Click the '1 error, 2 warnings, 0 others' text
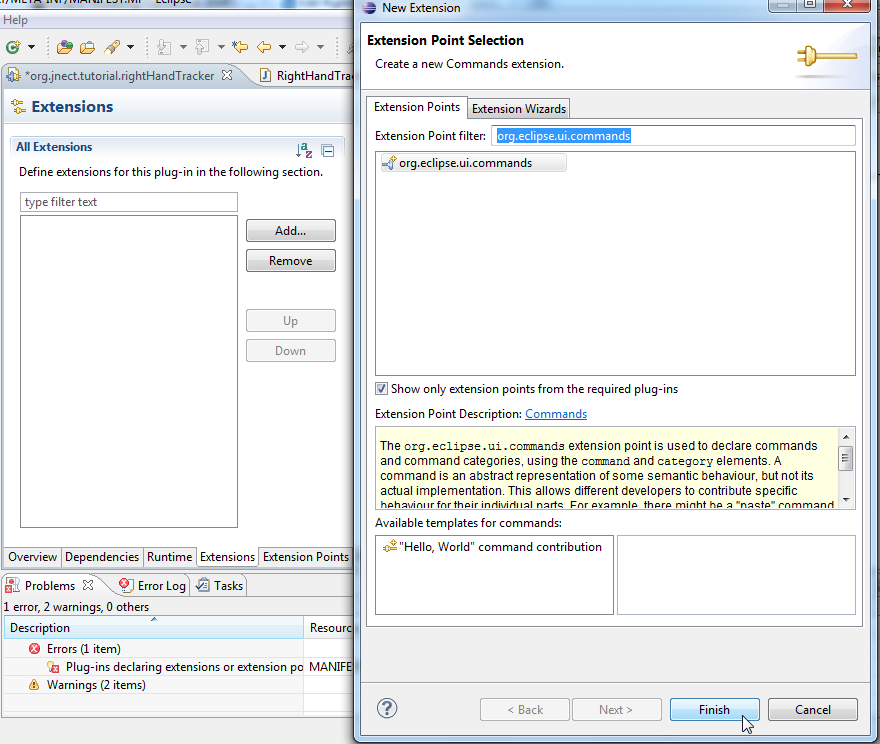This screenshot has width=880, height=744. click(76, 607)
